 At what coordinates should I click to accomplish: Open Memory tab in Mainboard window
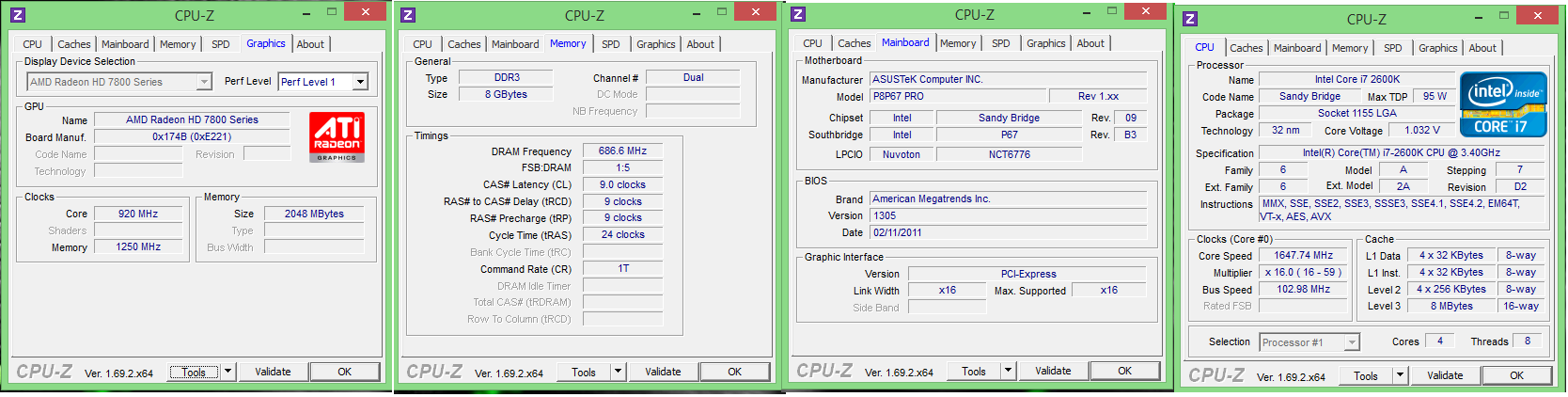pos(958,43)
